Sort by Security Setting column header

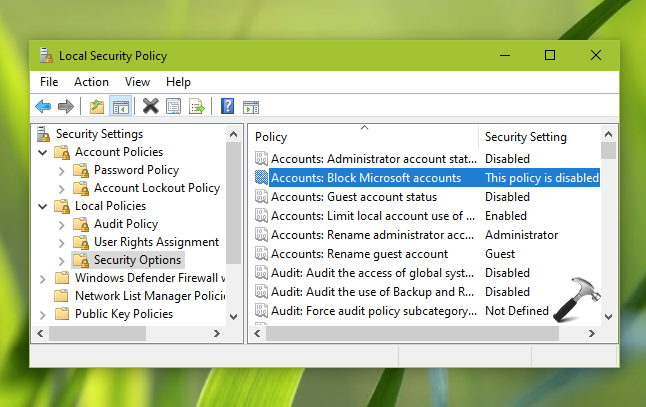click(525, 137)
